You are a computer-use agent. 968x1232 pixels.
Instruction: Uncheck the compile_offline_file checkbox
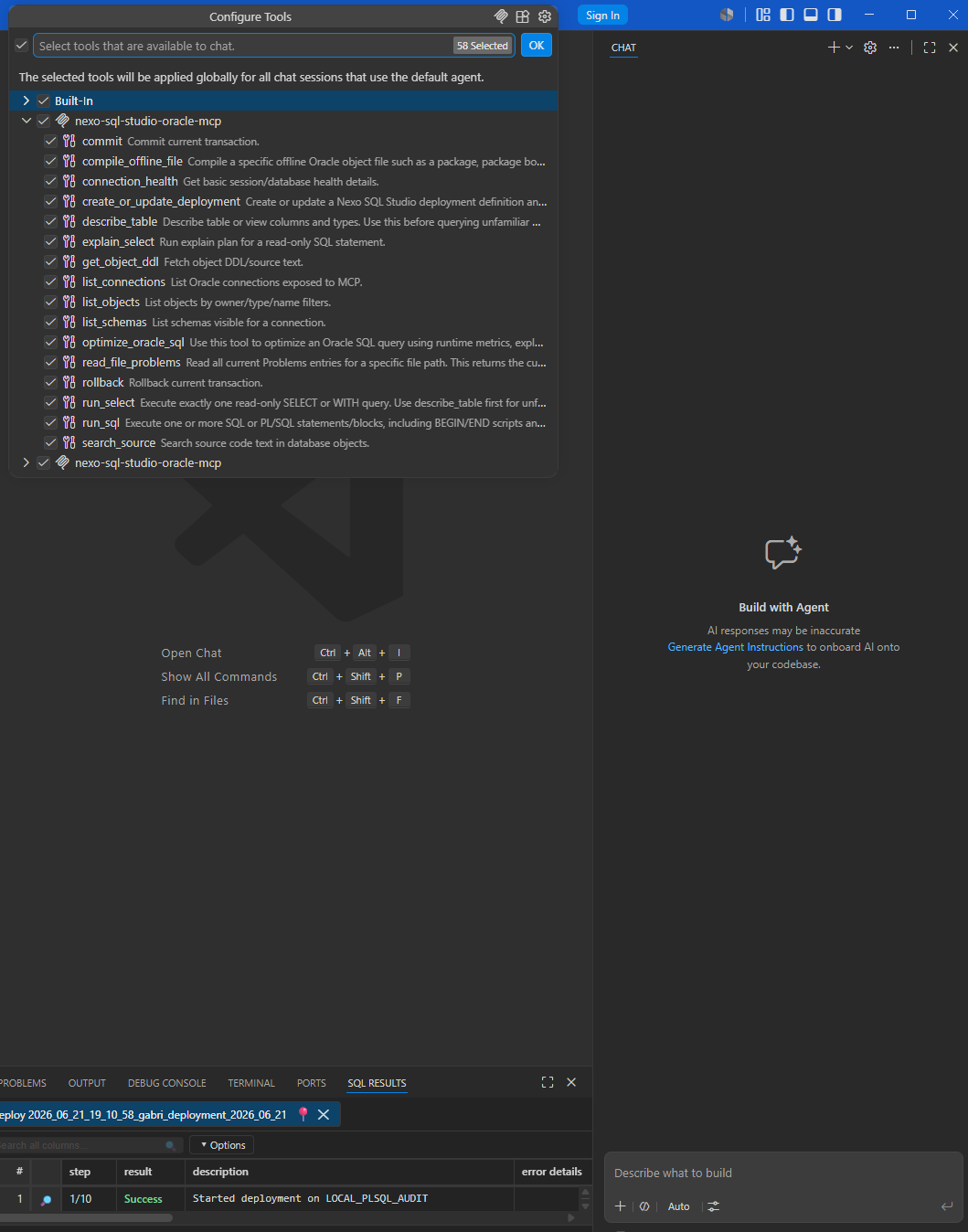click(x=51, y=161)
